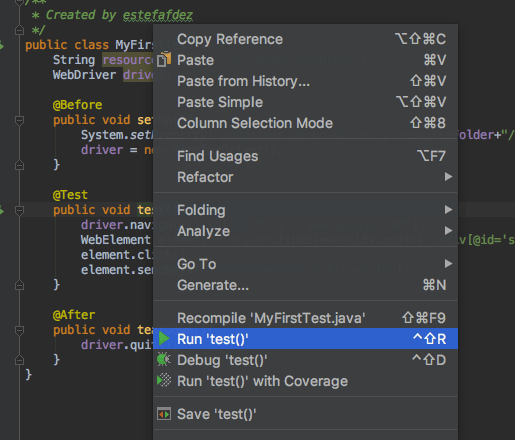Click gutter run arrow beside test method
The width and height of the screenshot is (515, 440).
(x=2, y=210)
